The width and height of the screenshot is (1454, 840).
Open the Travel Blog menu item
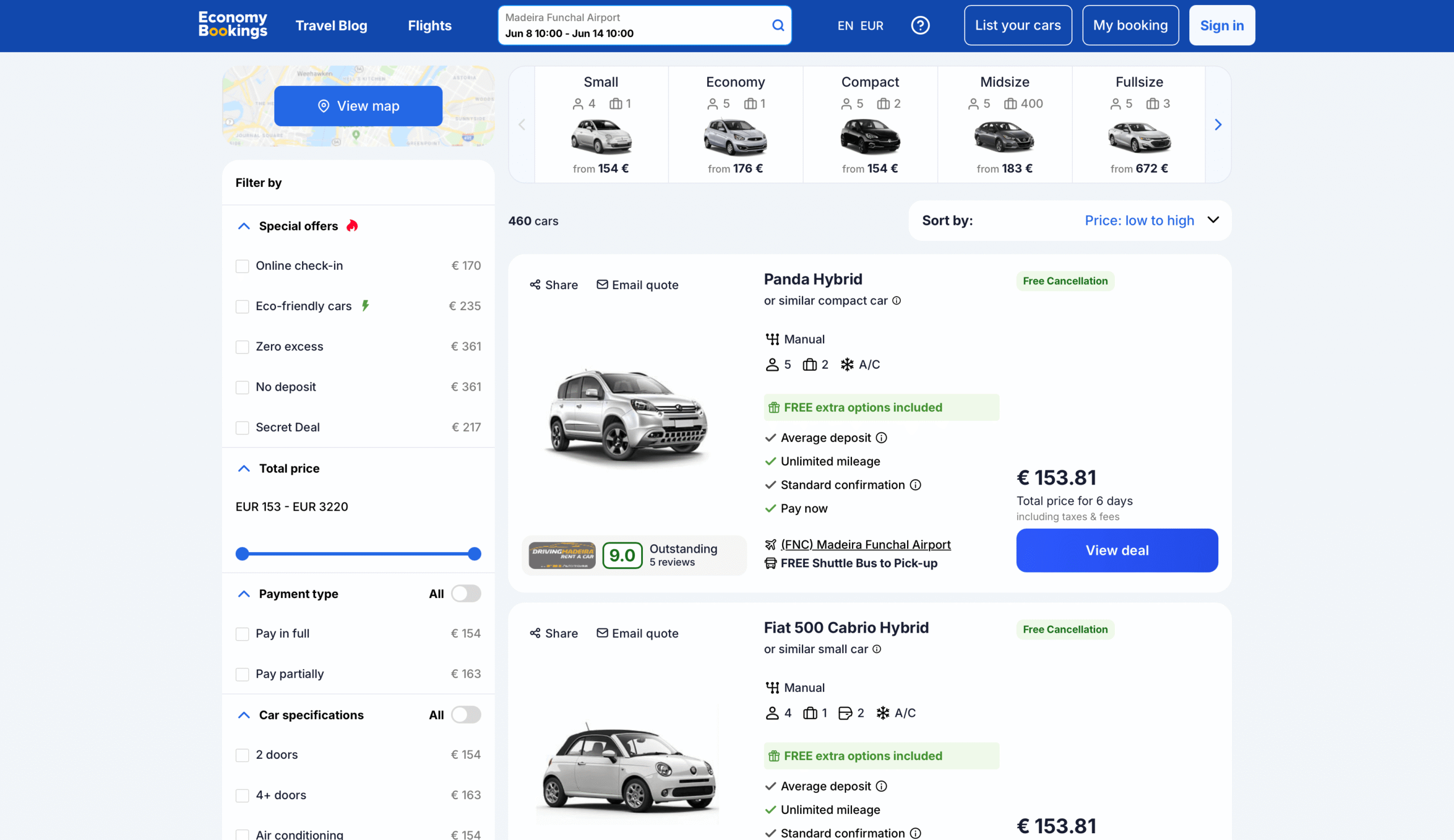(x=331, y=26)
